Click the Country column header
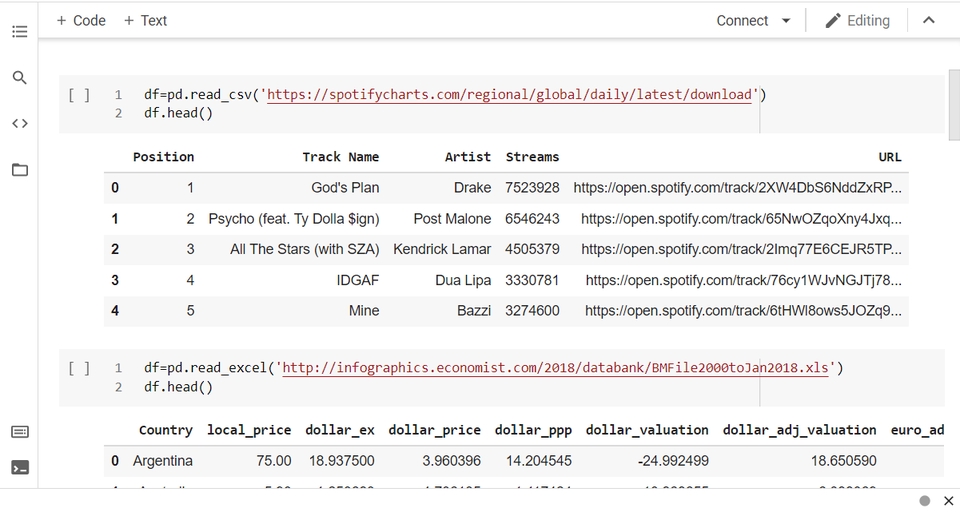Screen dimensions: 960x512 tap(165, 430)
